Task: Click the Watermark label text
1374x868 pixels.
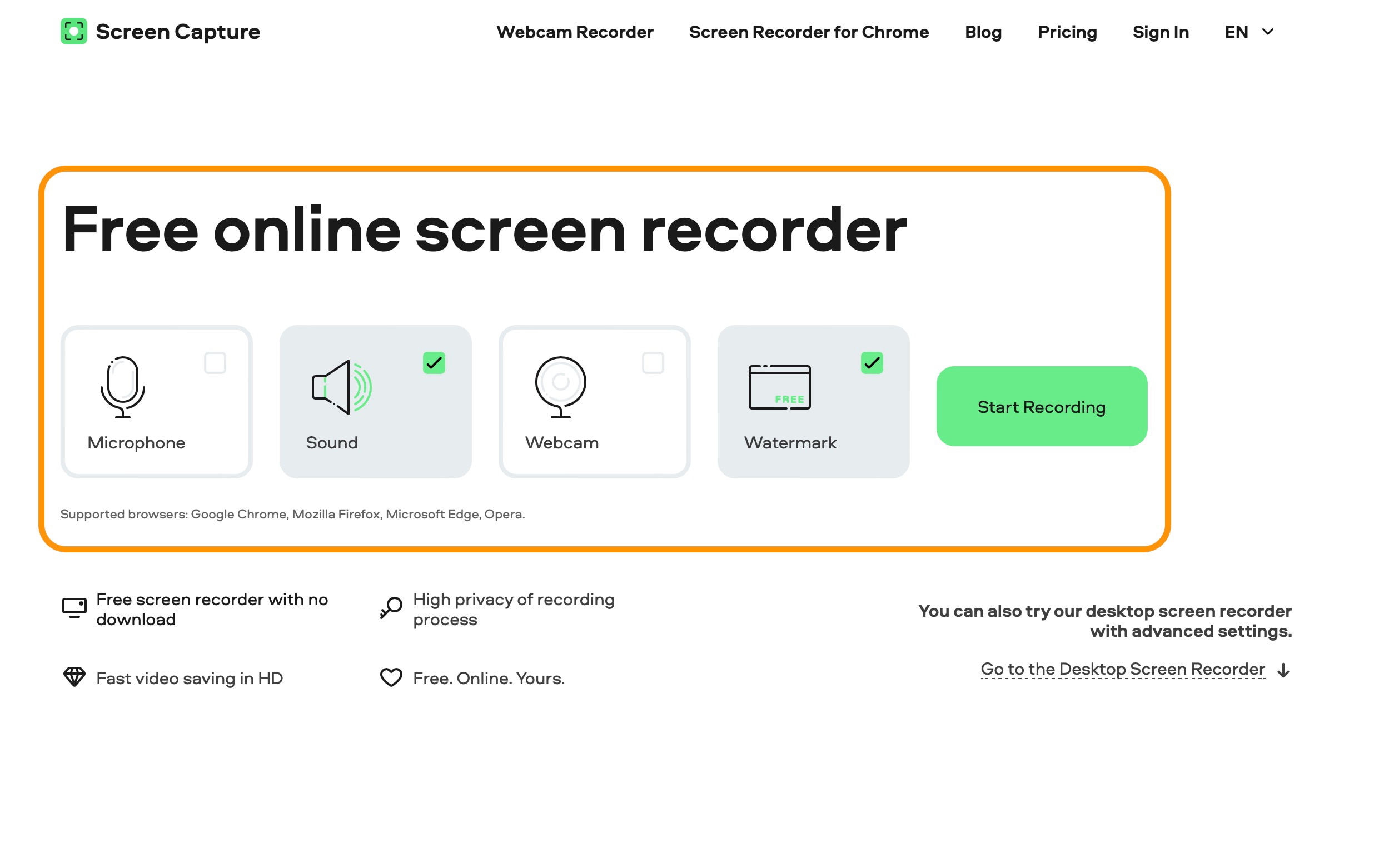Action: point(790,442)
